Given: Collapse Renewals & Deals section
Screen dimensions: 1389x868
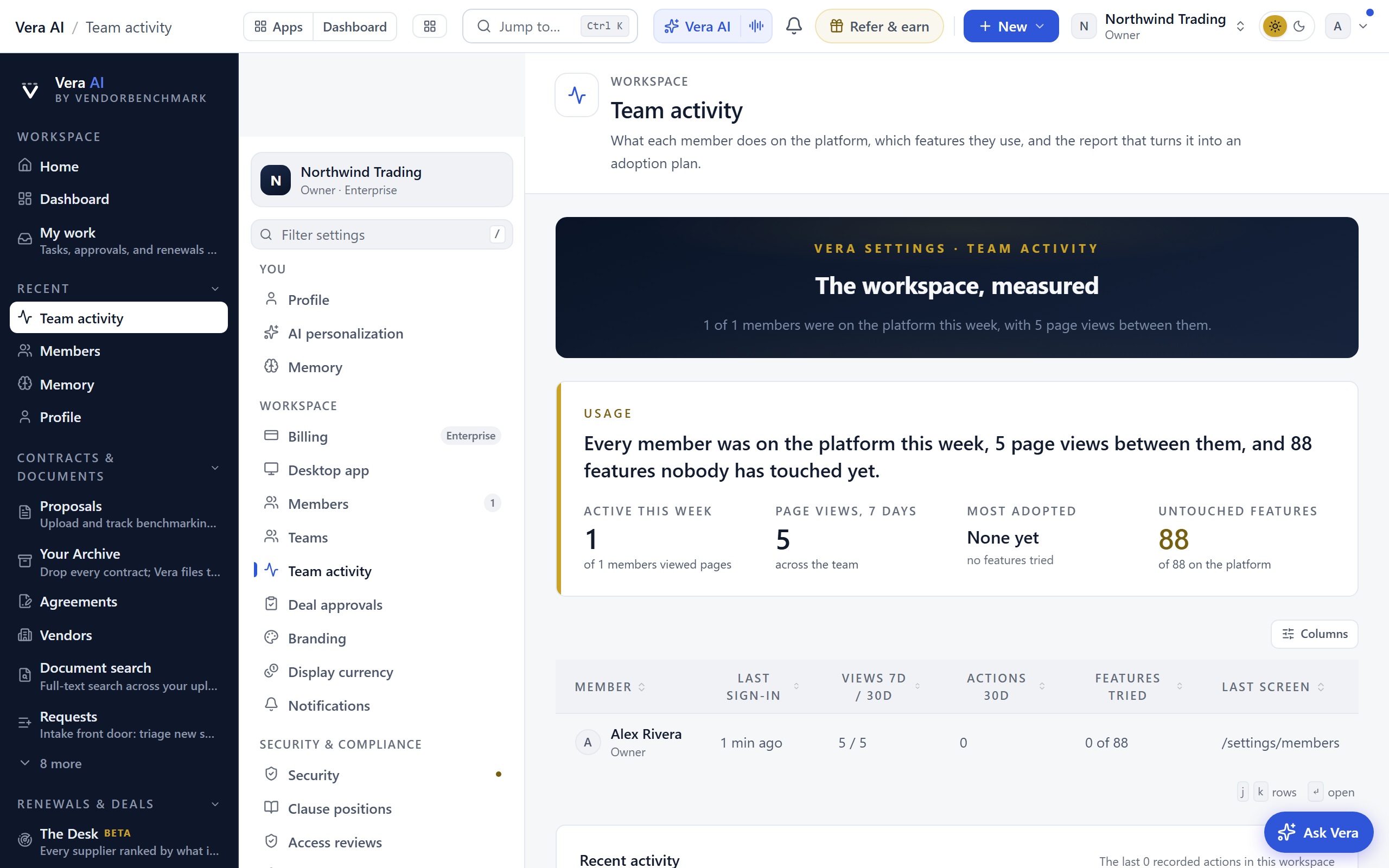Looking at the screenshot, I should coord(215,803).
